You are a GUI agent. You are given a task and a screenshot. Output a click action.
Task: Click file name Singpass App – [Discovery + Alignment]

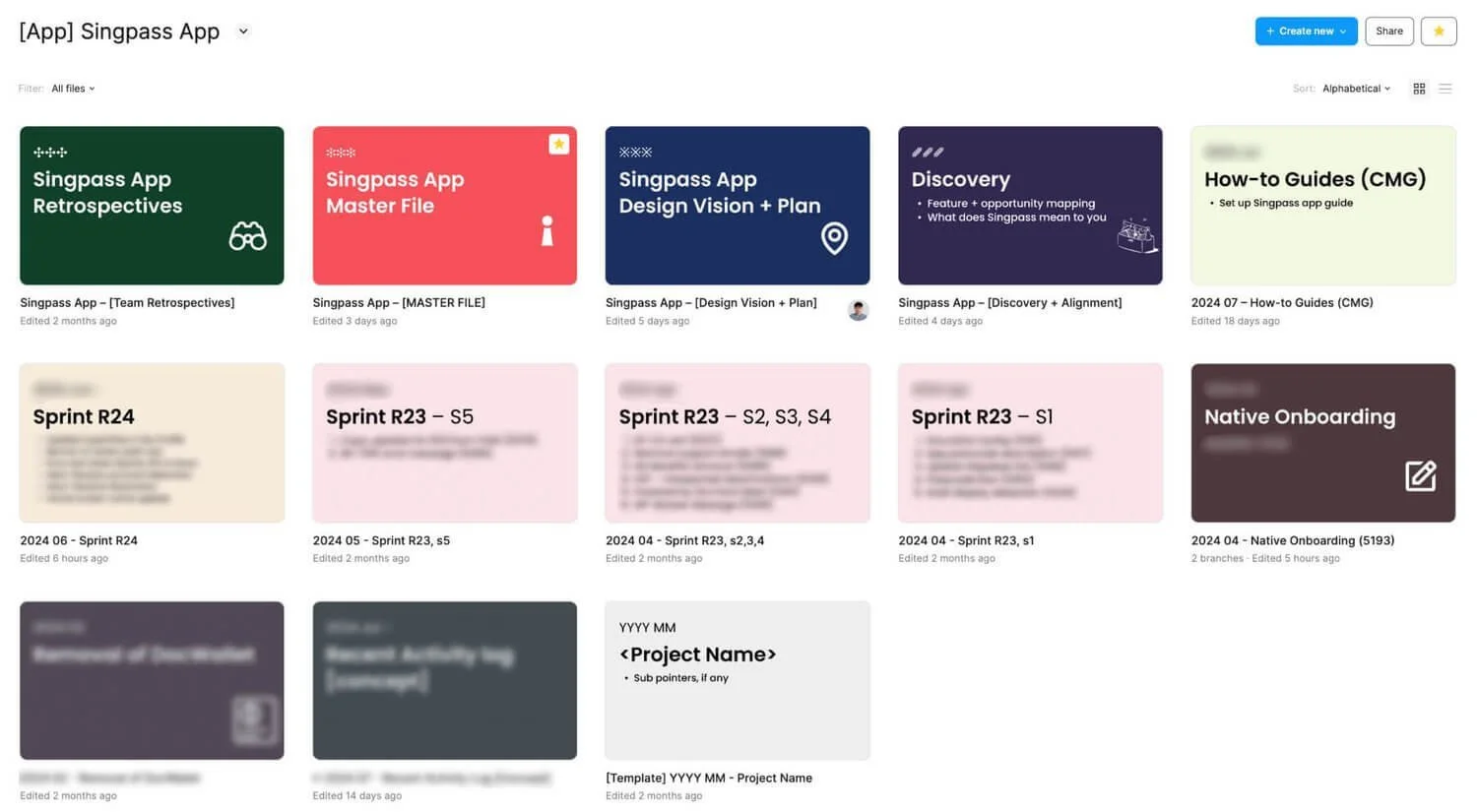[1010, 303]
